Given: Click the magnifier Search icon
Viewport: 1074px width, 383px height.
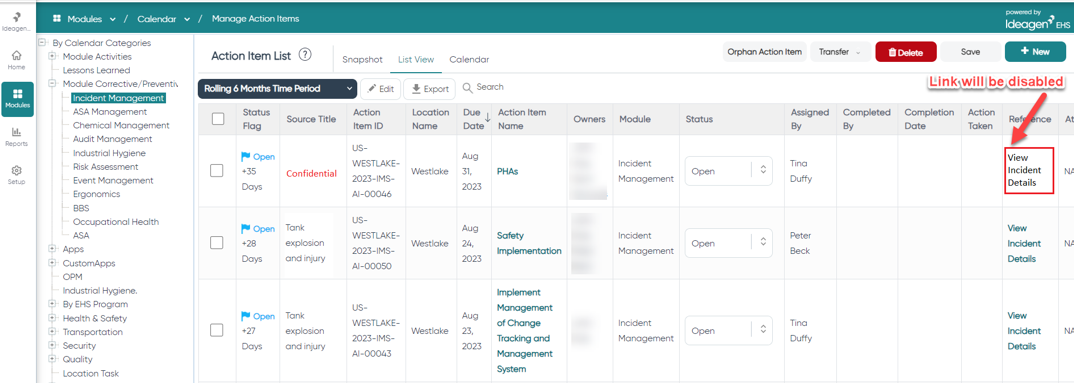Looking at the screenshot, I should [468, 88].
